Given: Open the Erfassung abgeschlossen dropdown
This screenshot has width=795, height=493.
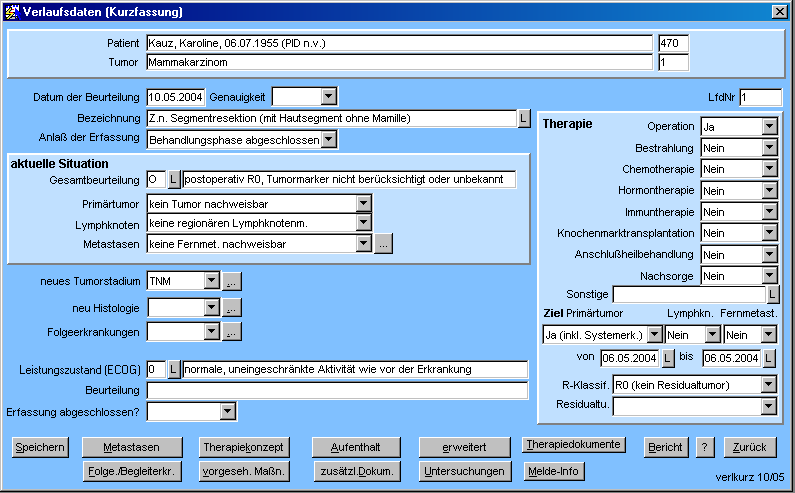Looking at the screenshot, I should tap(229, 411).
